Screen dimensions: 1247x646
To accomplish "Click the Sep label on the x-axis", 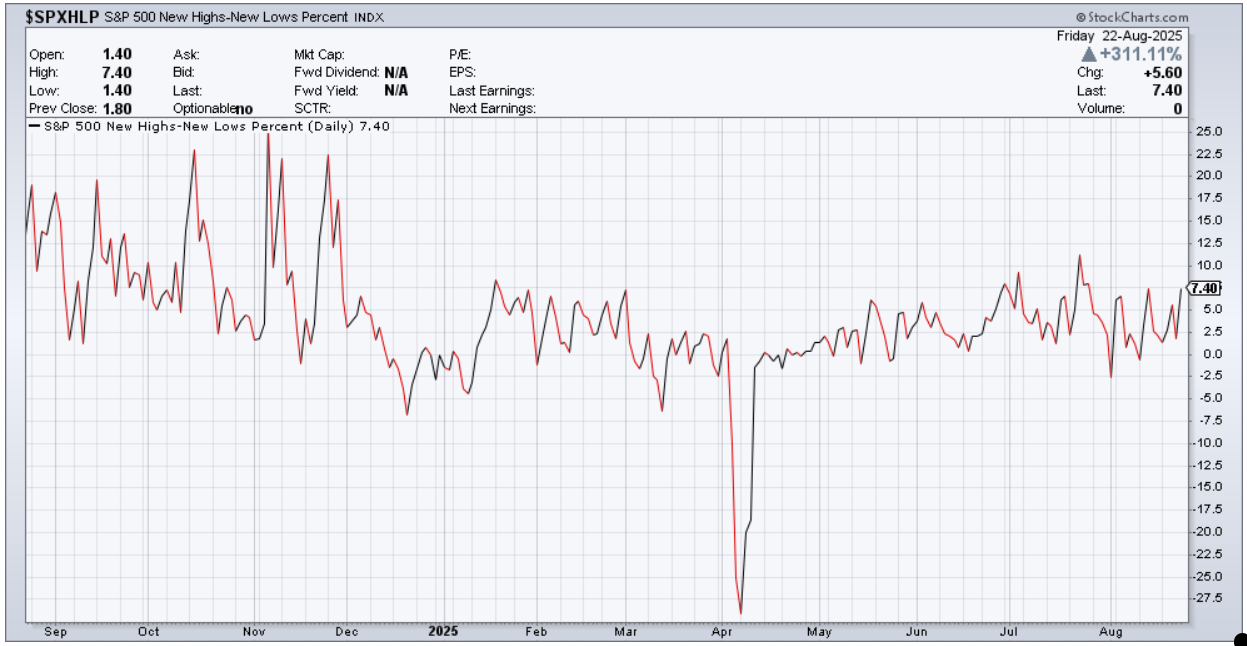I will point(55,631).
